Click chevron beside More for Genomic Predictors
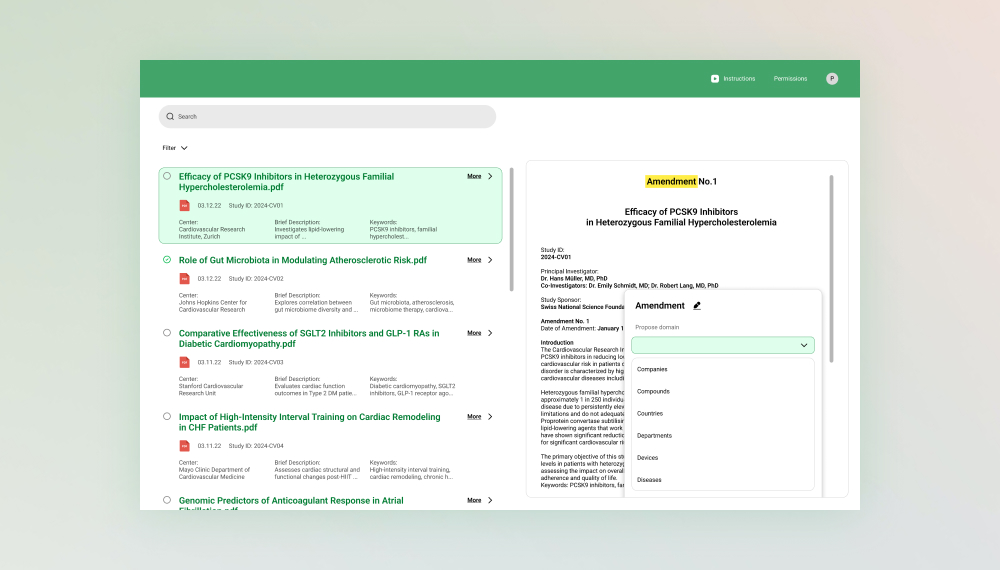 point(490,501)
